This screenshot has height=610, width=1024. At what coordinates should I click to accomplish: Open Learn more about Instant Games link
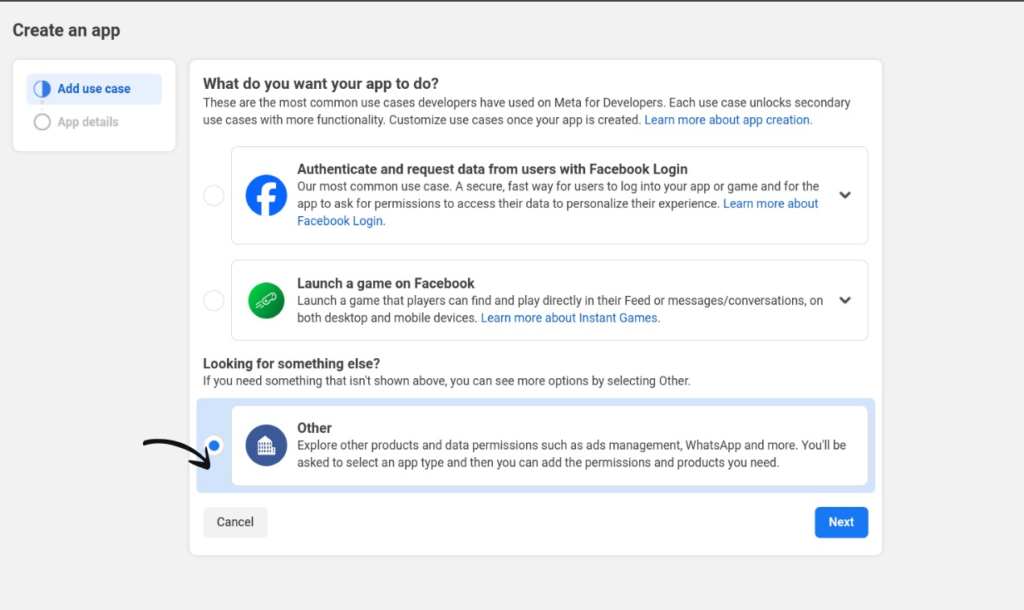point(570,318)
